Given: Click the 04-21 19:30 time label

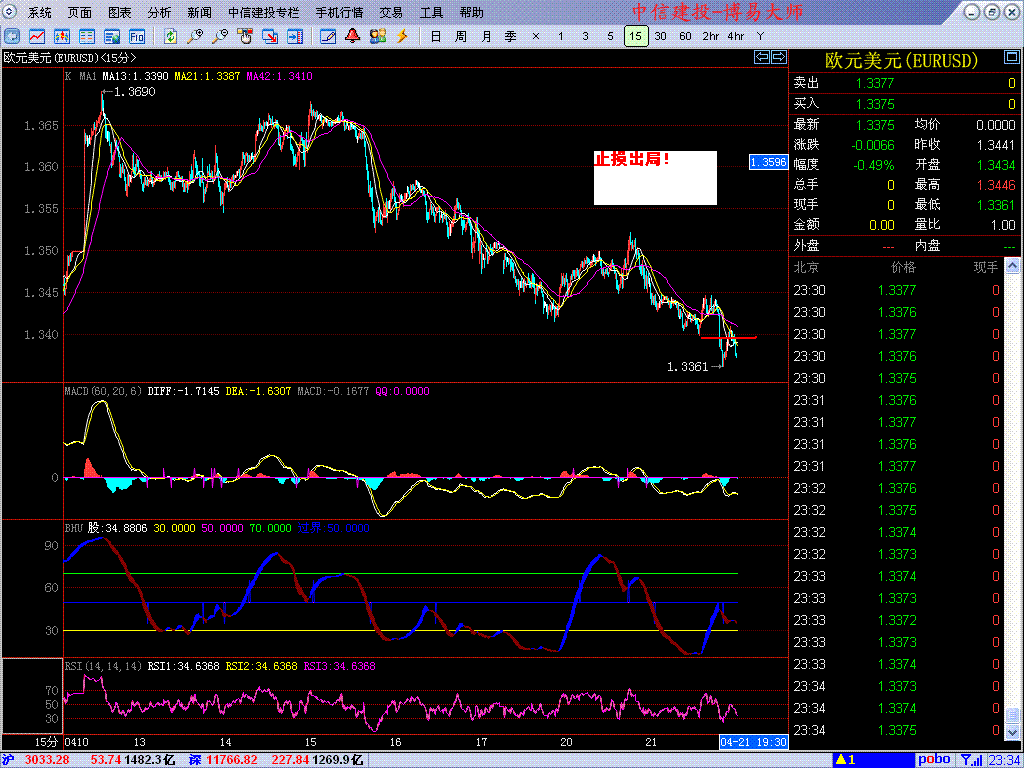Looking at the screenshot, I should click(x=754, y=742).
